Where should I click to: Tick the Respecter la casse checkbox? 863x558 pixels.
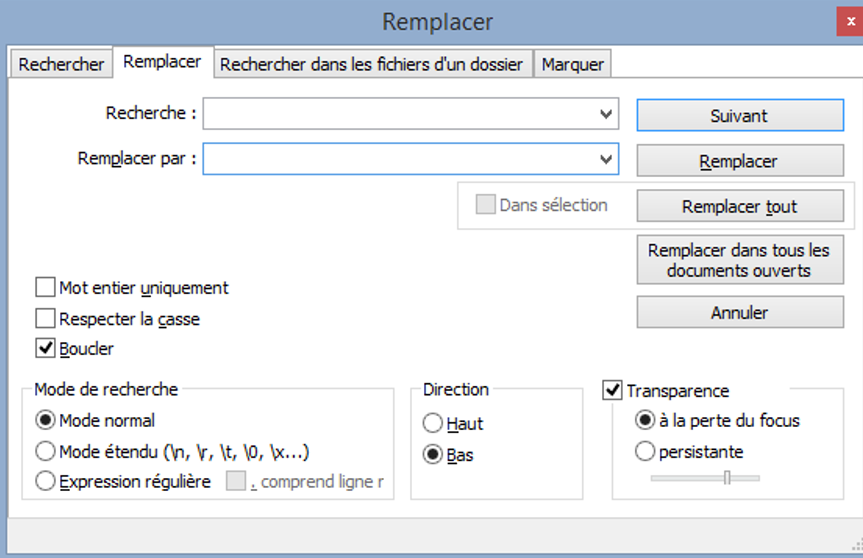tap(45, 319)
